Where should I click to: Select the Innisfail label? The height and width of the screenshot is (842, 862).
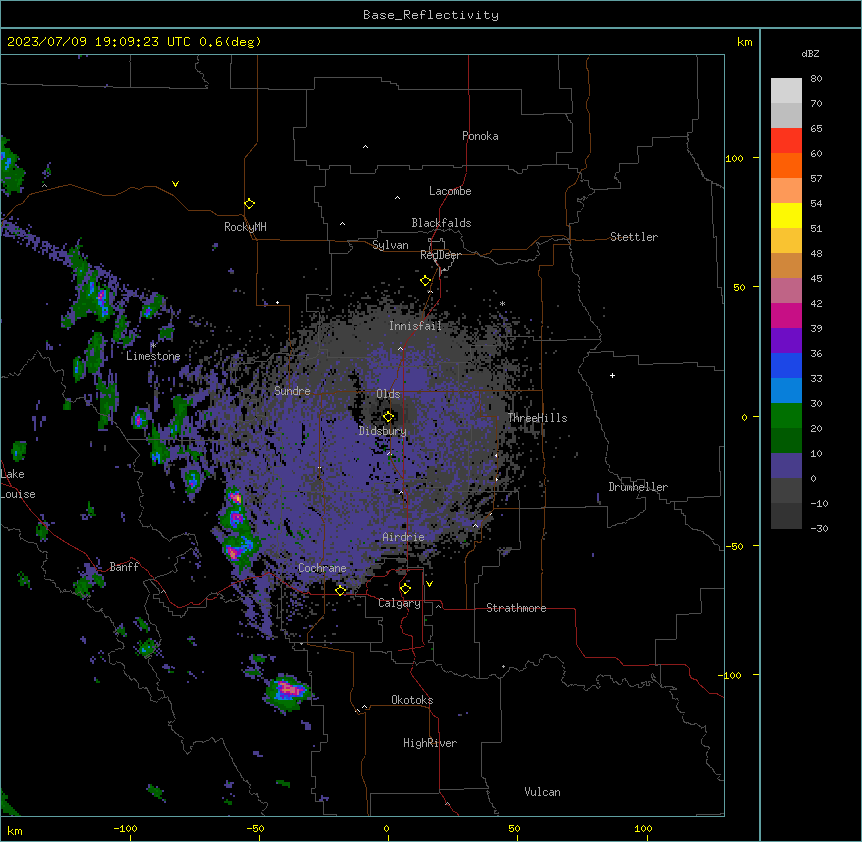[x=415, y=326]
